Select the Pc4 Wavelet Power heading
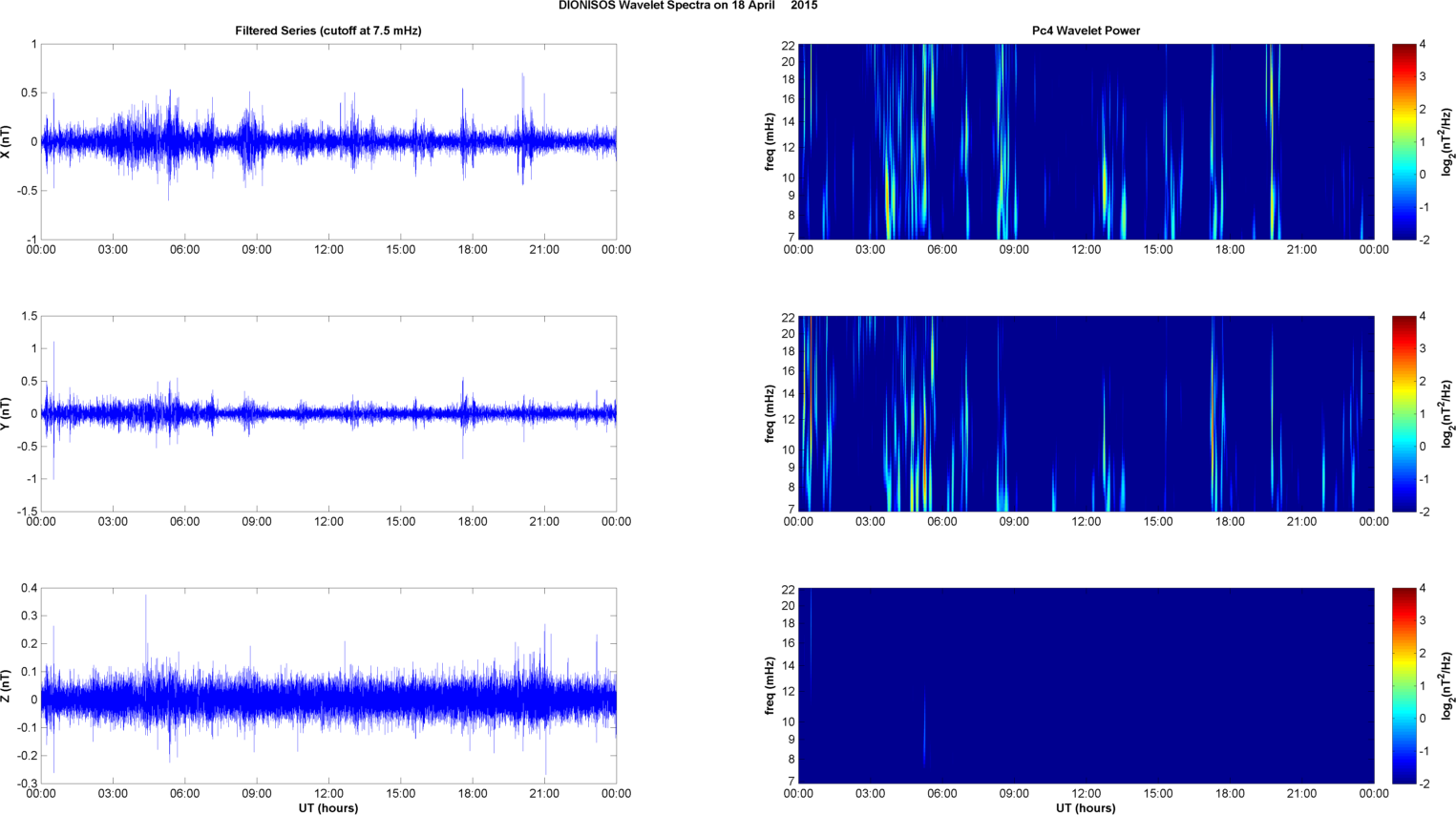 click(x=1086, y=31)
